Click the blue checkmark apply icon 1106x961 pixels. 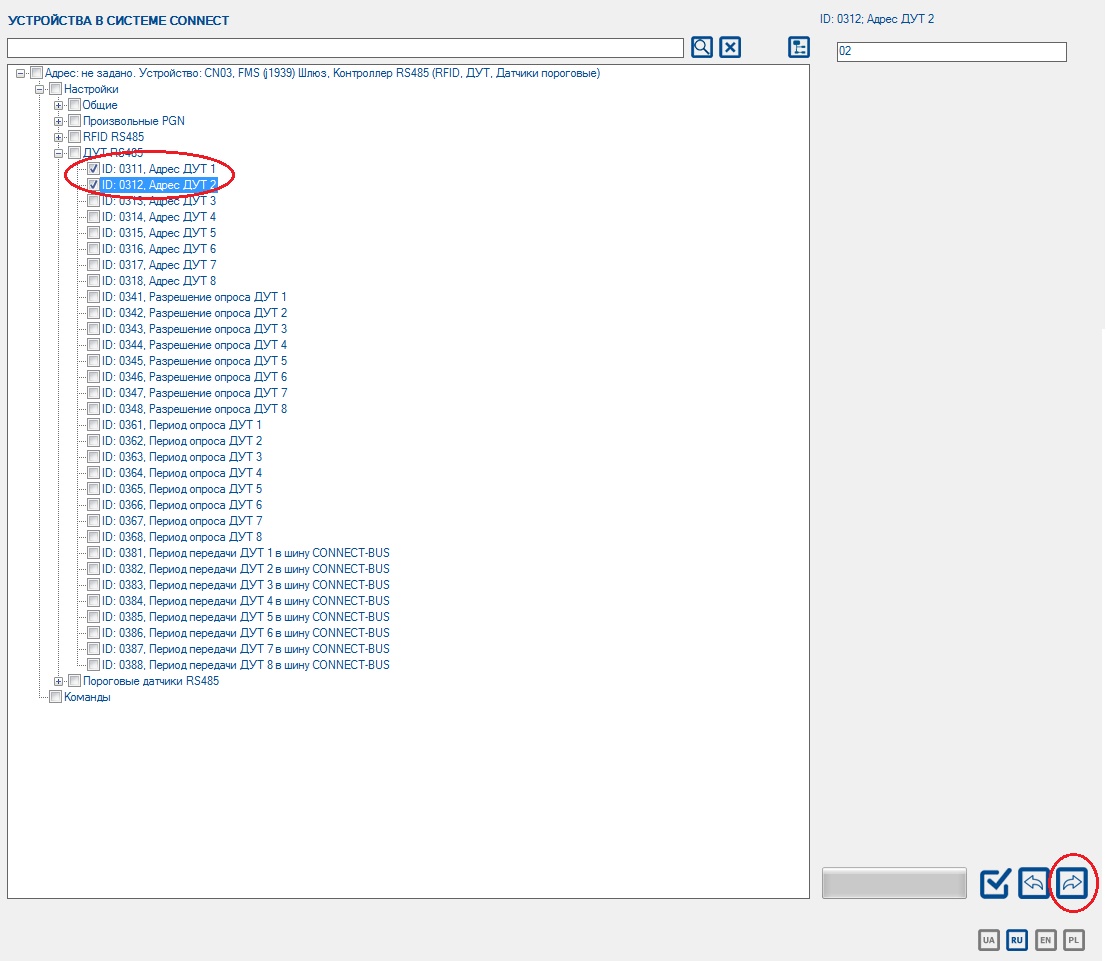pos(995,883)
